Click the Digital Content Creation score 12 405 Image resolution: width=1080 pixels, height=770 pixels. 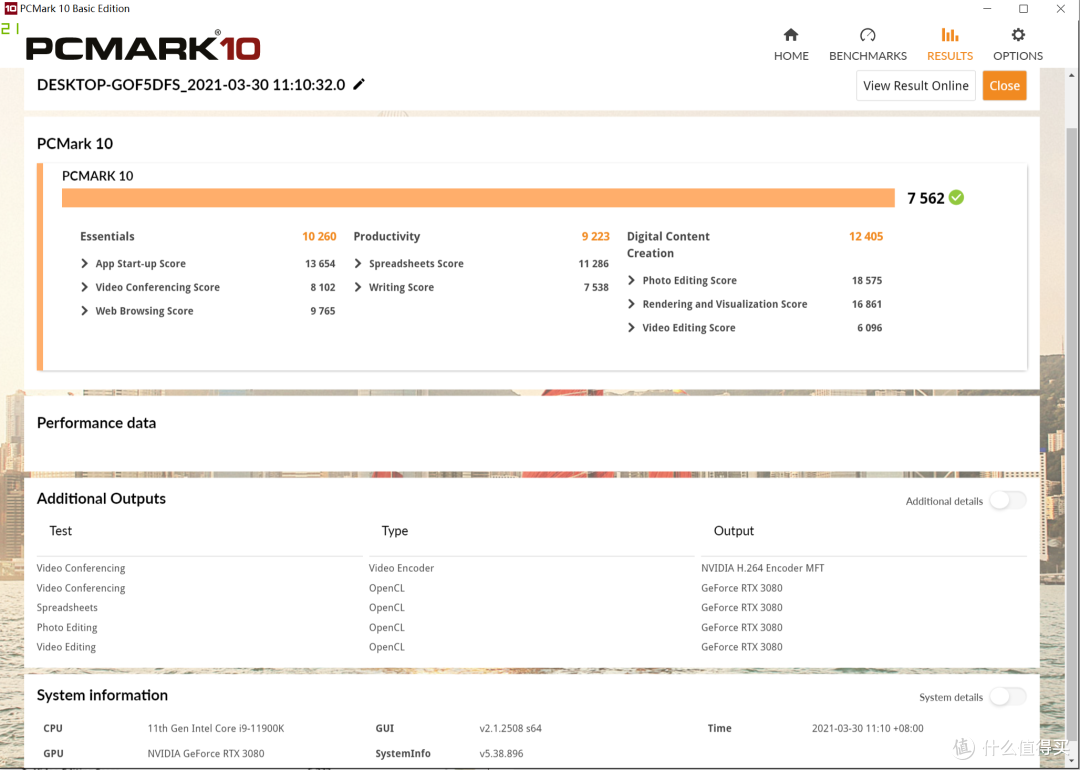coord(866,236)
